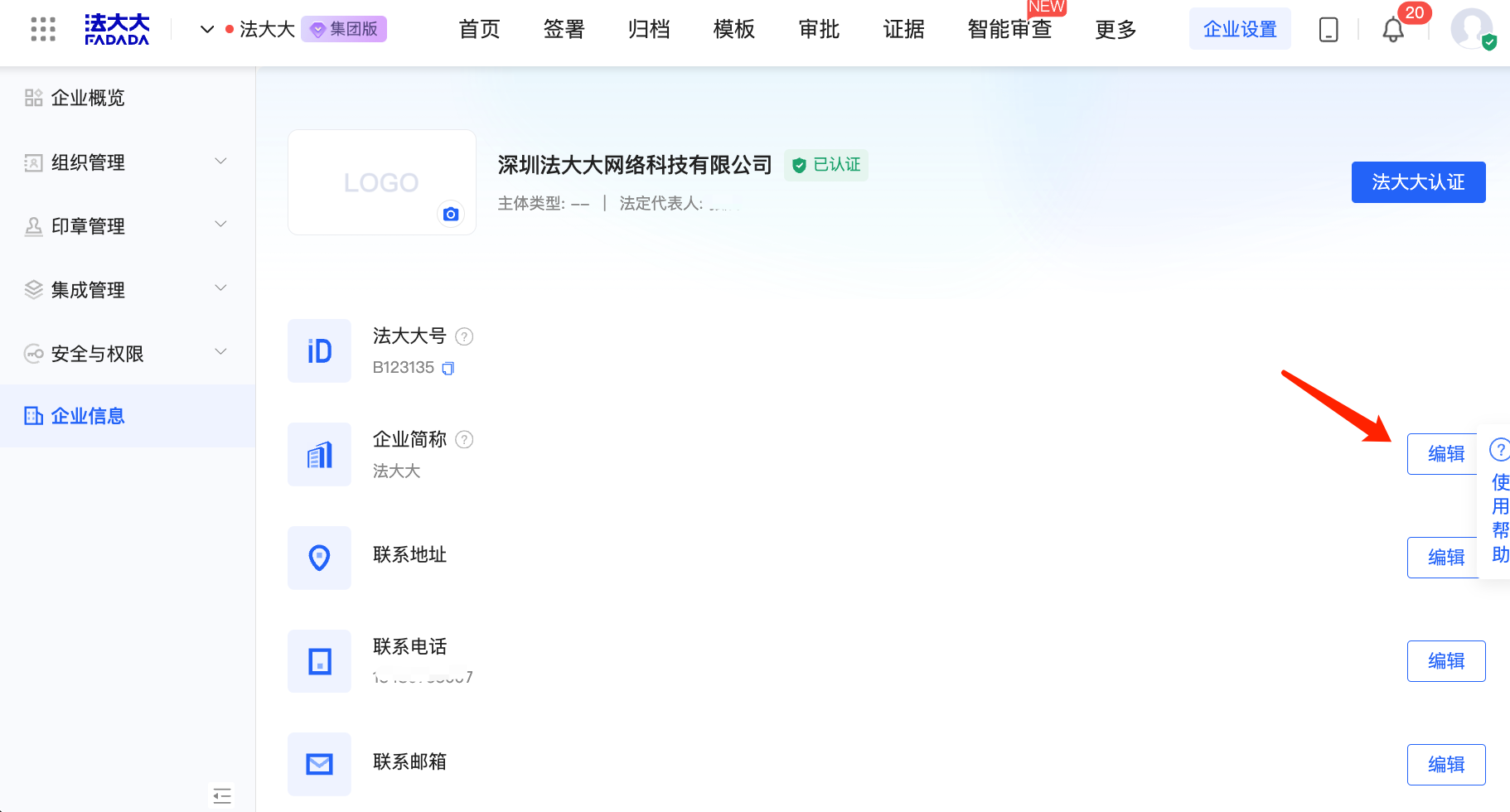The image size is (1510, 812).
Task: Edit the 联系邮箱 field
Action: click(x=1446, y=765)
